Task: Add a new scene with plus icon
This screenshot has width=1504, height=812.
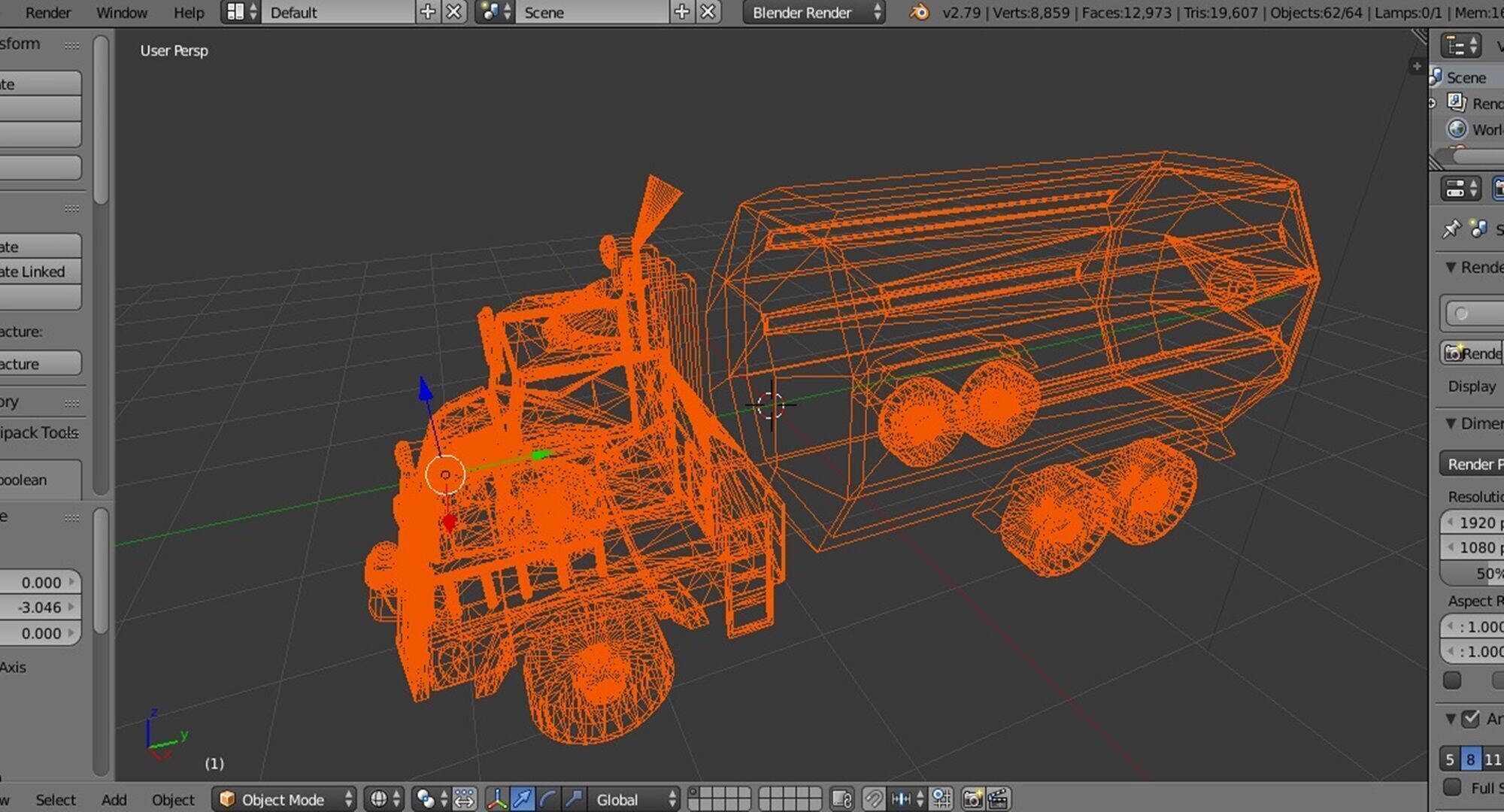Action: click(682, 12)
